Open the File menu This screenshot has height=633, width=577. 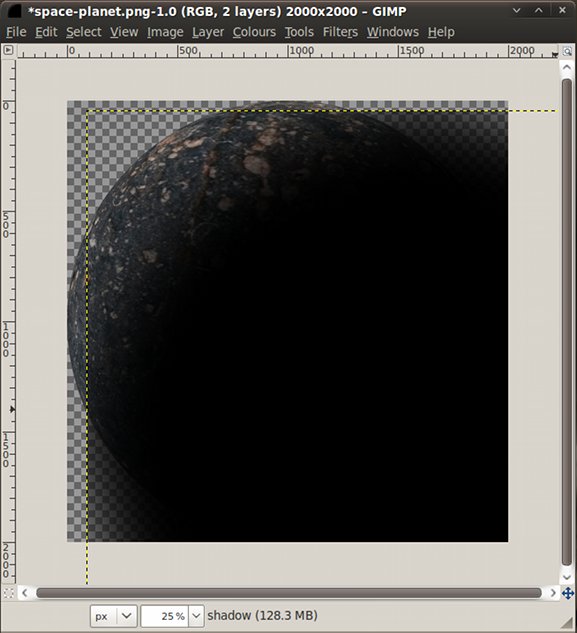(16, 32)
